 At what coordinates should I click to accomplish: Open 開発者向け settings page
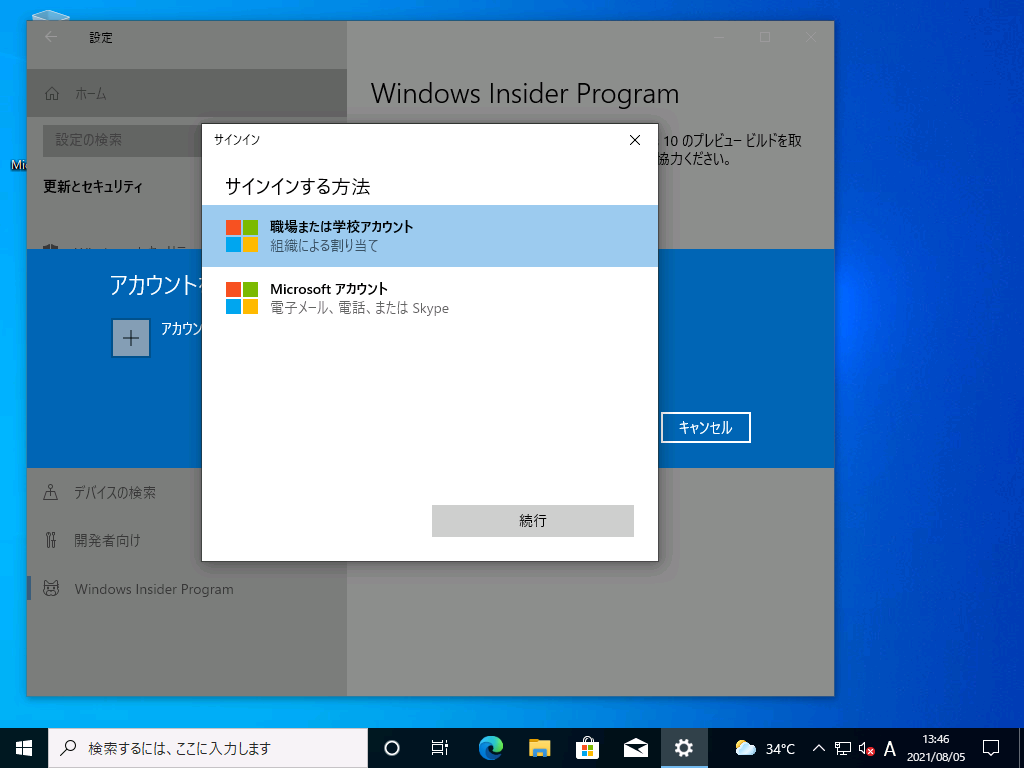pyautogui.click(x=115, y=540)
